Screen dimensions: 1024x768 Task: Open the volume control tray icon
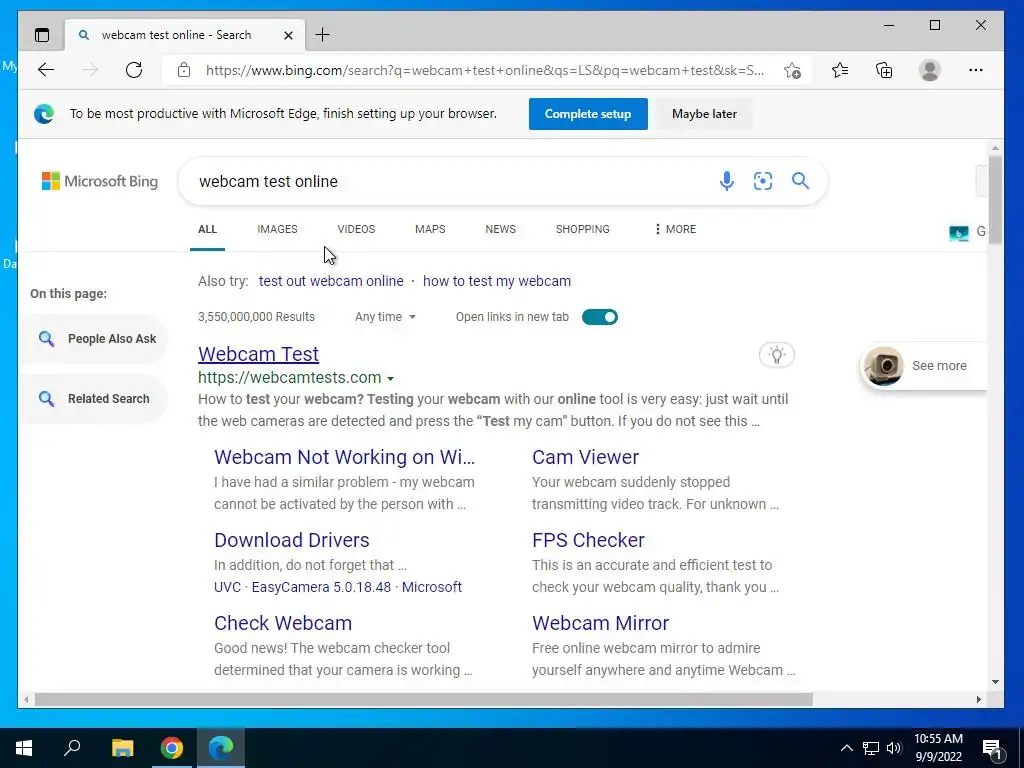tap(893, 748)
